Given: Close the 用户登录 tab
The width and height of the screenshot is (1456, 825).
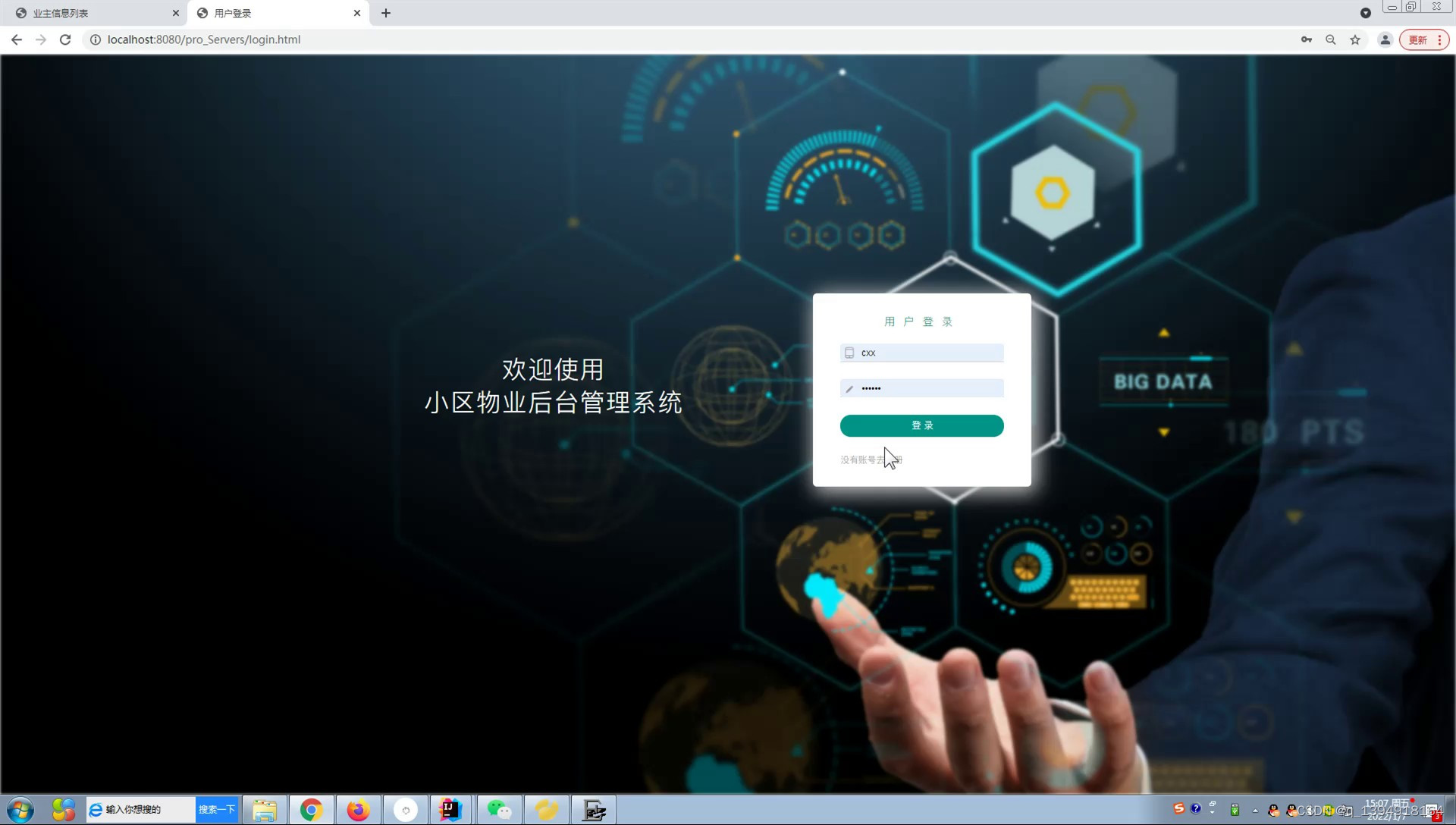Looking at the screenshot, I should tap(357, 13).
